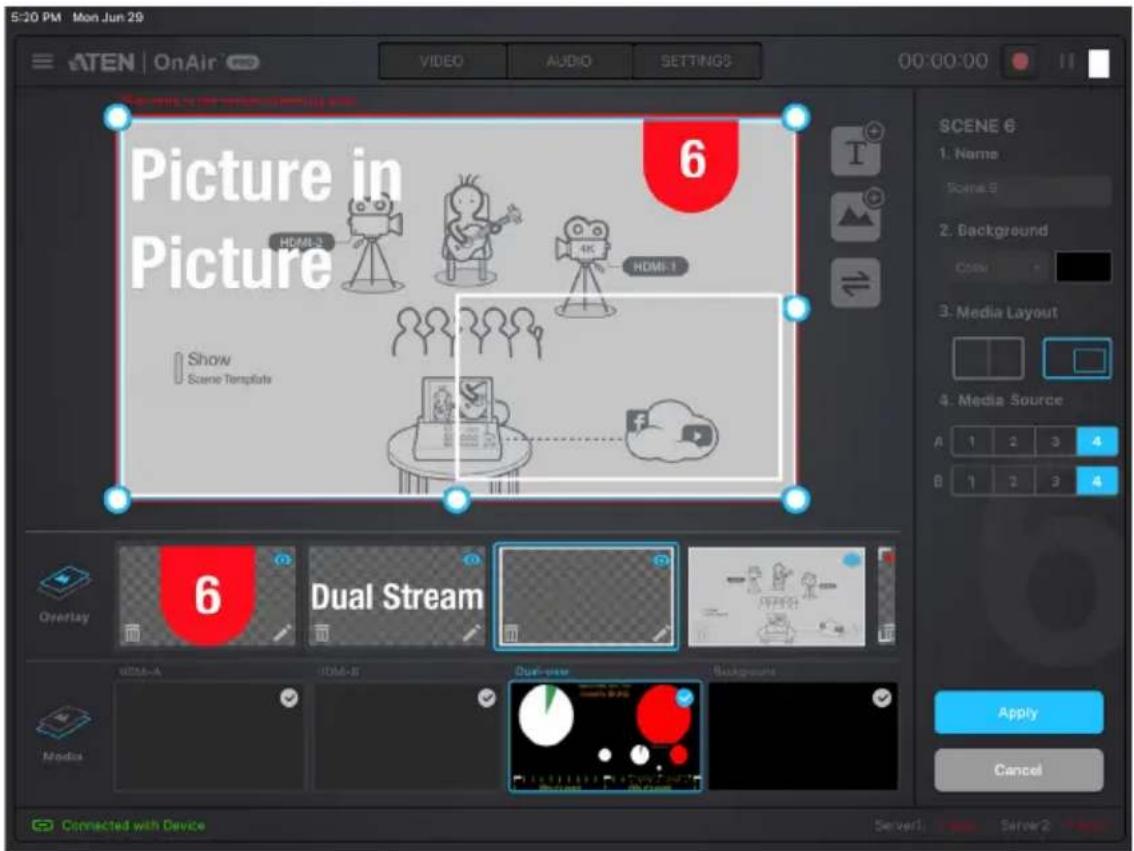
Task: Open the black background color swatch
Action: tap(1083, 267)
